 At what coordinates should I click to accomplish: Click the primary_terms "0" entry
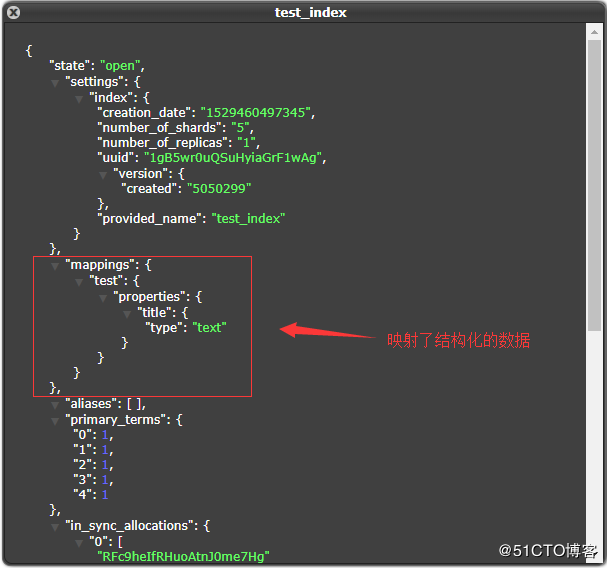pos(93,435)
